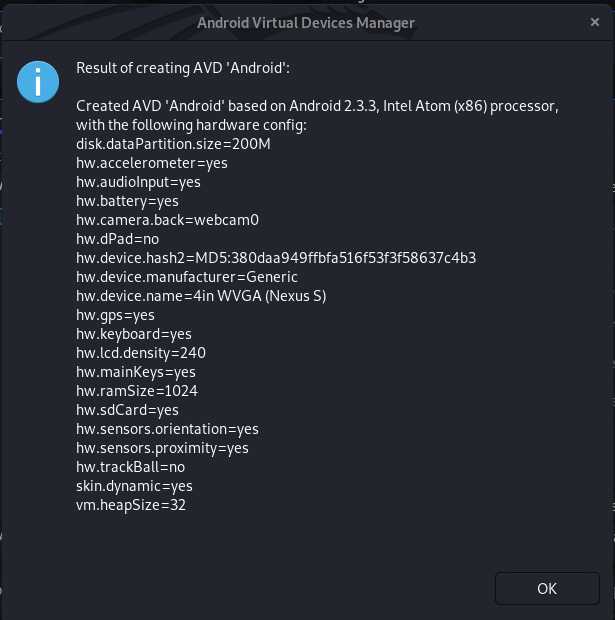Image resolution: width=615 pixels, height=620 pixels.
Task: Click the line 'Created AVD 'Android' based on Android 2.3.3'
Action: click(317, 106)
